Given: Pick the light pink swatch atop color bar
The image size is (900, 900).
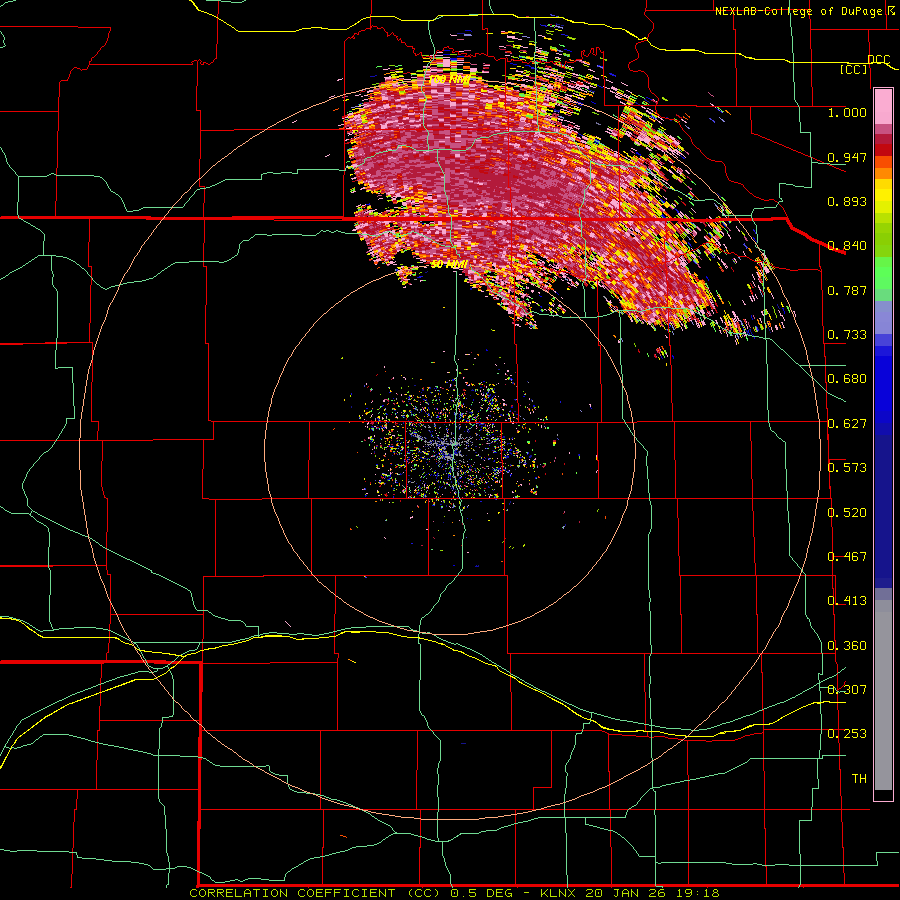Looking at the screenshot, I should tap(883, 106).
